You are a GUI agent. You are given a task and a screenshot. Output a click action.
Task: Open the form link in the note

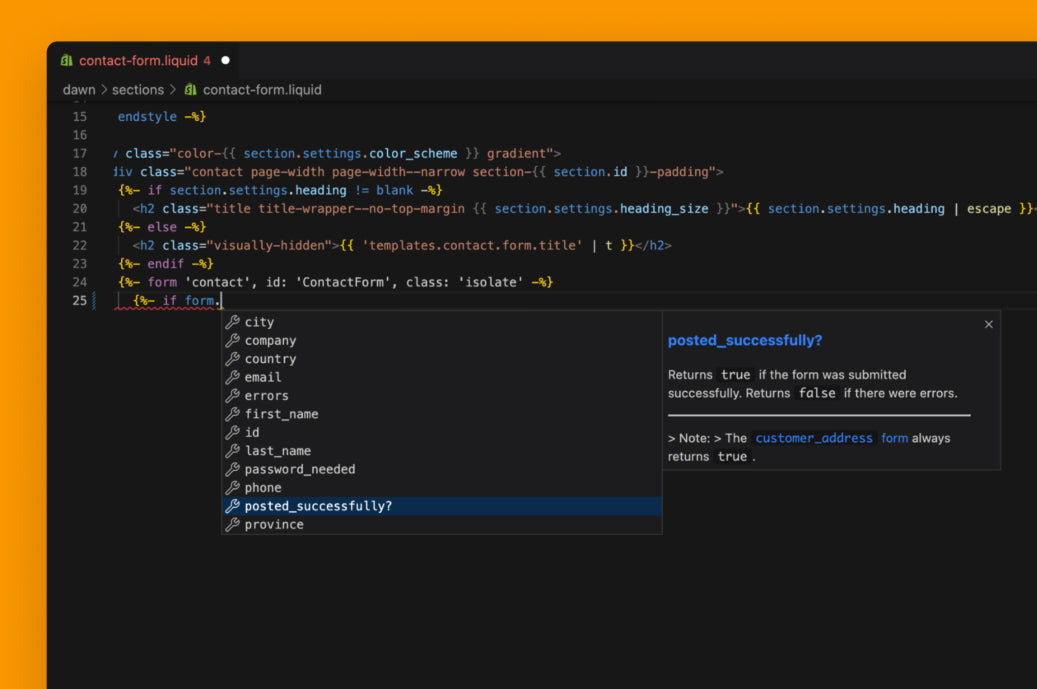pyautogui.click(x=894, y=438)
